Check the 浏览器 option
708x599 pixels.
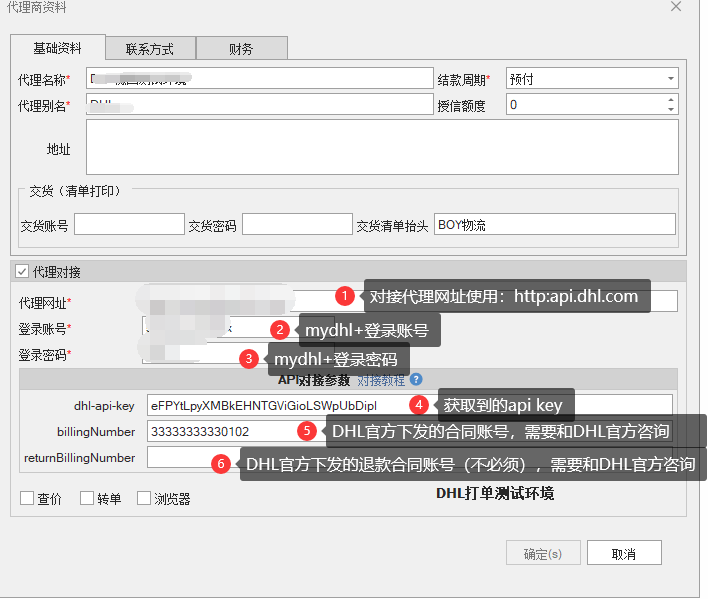coord(144,498)
